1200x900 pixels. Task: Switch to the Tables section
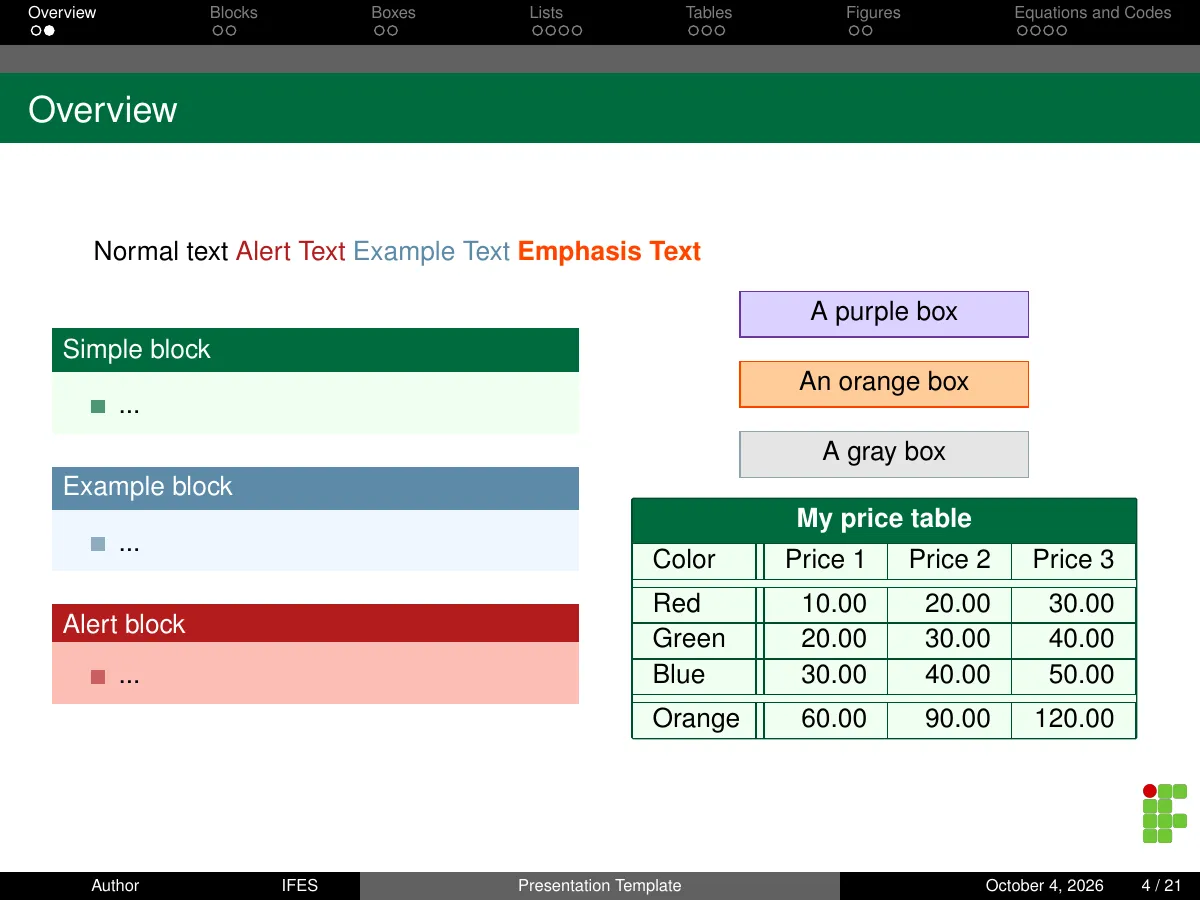click(709, 13)
